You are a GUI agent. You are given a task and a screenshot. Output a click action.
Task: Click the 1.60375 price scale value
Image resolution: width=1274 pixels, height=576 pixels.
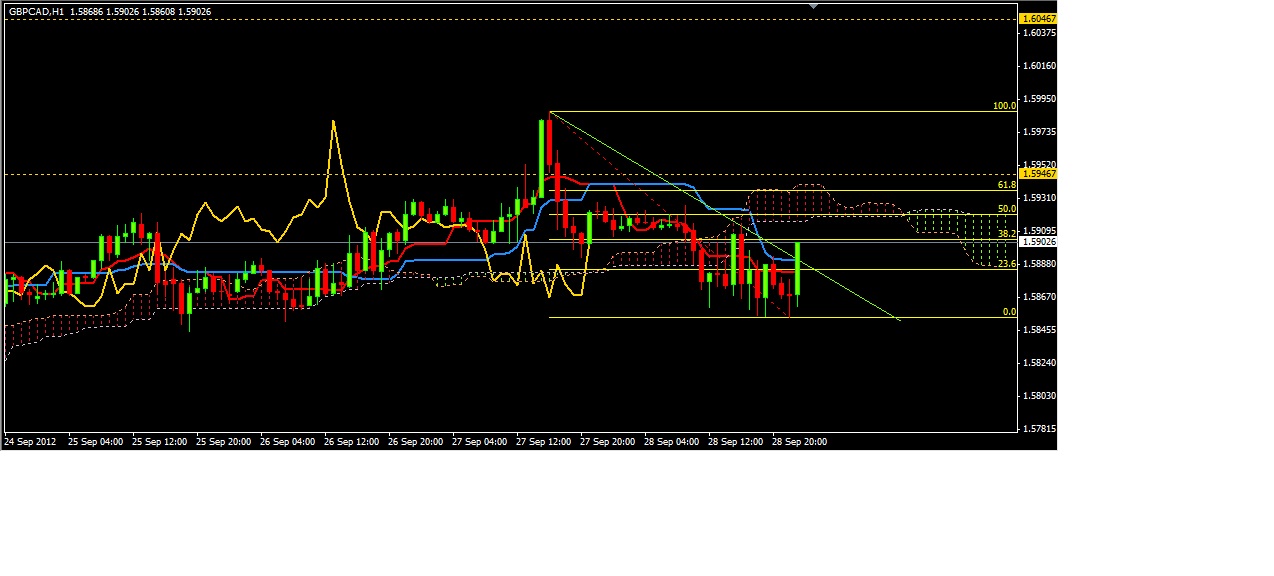(1041, 33)
